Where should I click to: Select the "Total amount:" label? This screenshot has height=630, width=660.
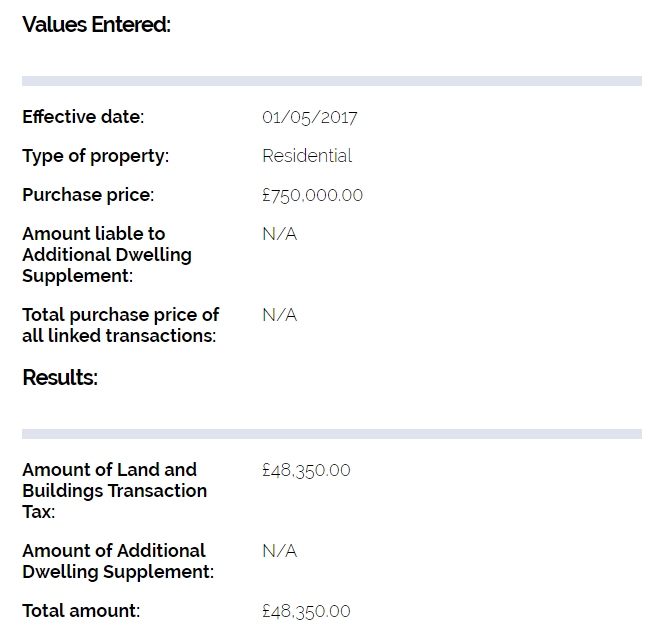[81, 610]
